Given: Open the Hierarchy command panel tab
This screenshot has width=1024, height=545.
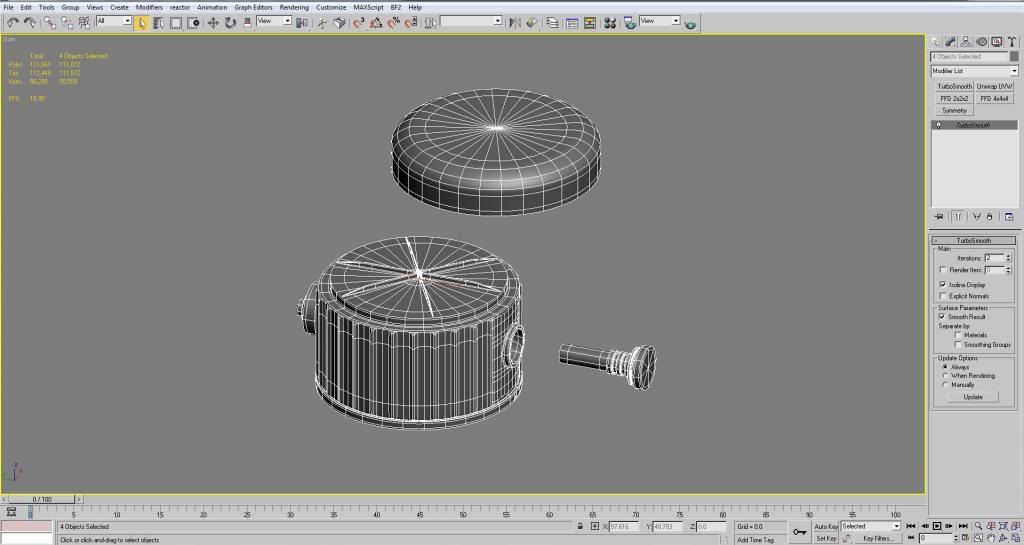Looking at the screenshot, I should tap(966, 42).
